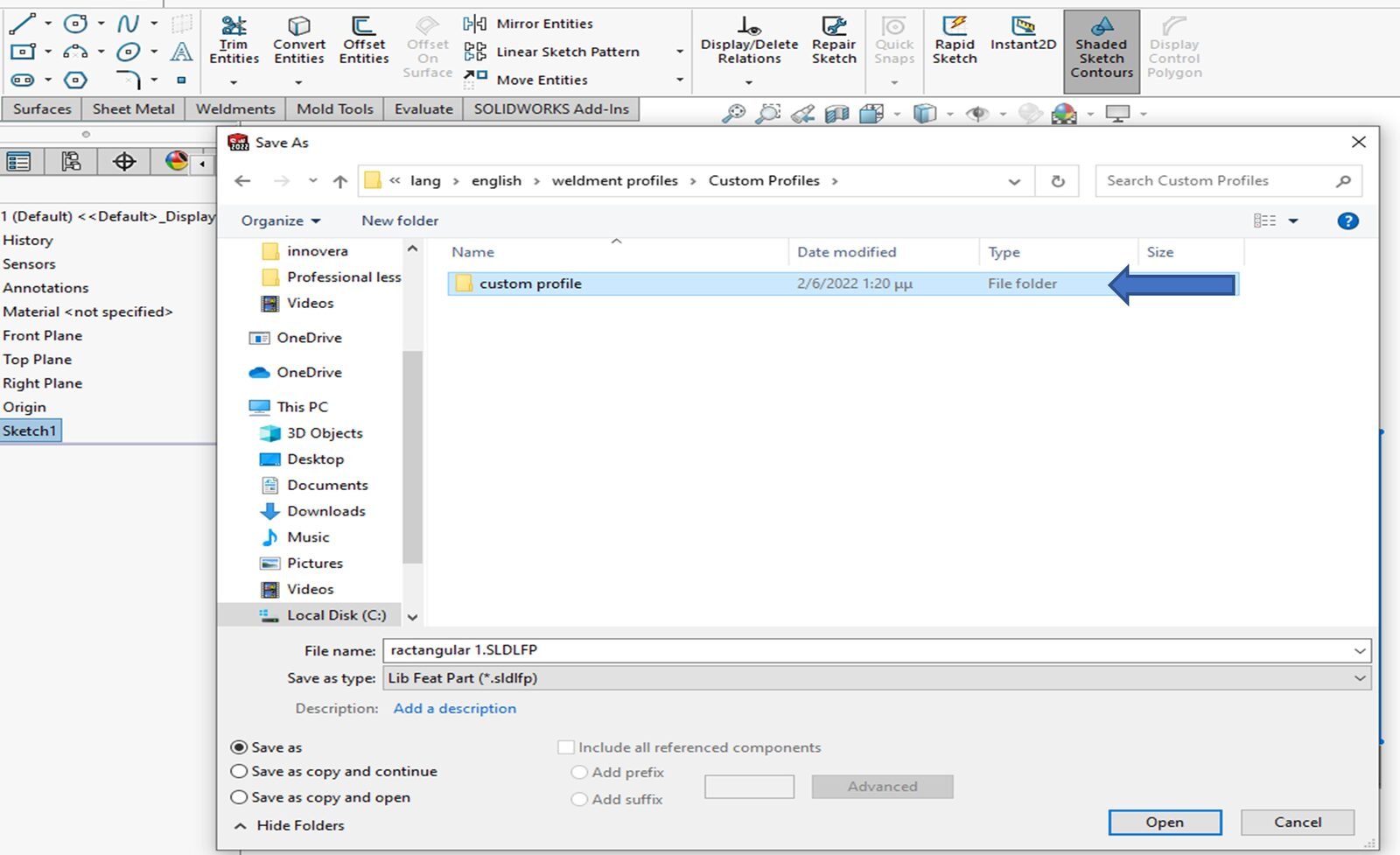The width and height of the screenshot is (1400, 855).
Task: Choose Save as copy and continue
Action: [239, 772]
